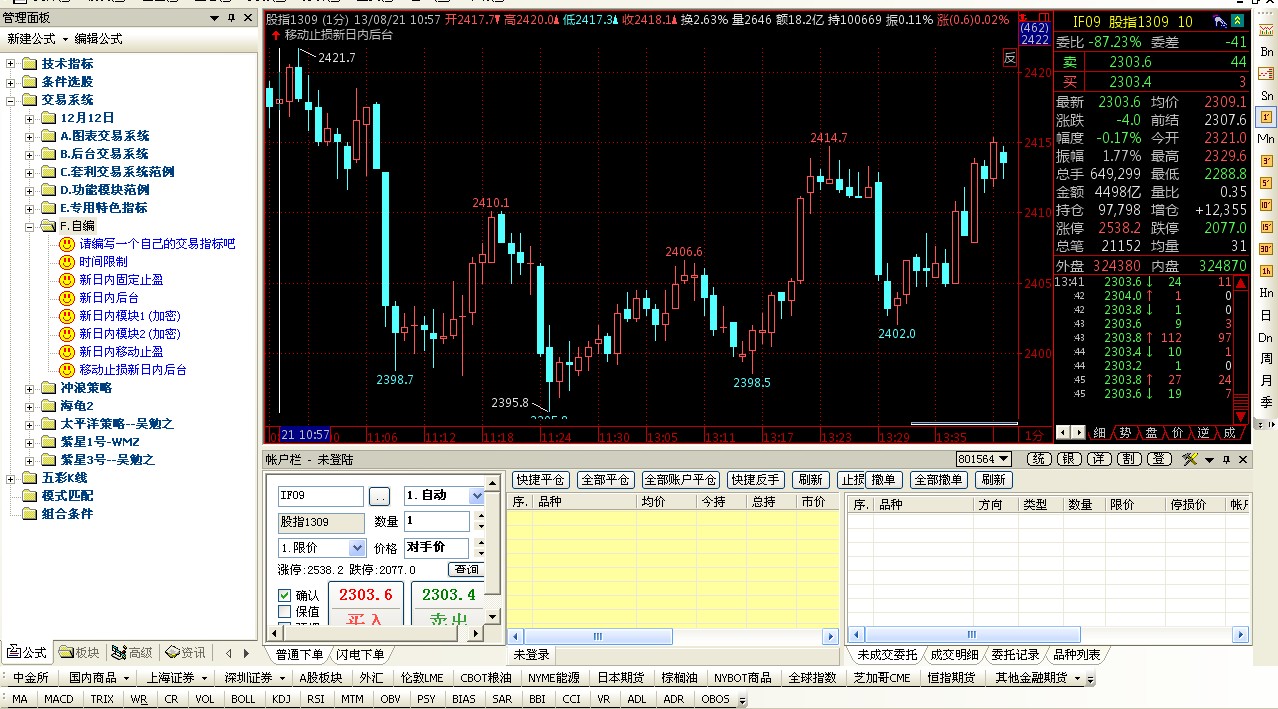Viewport: 1278px width, 709px height.
Task: Click the 快捷反手 button
Action: point(755,480)
